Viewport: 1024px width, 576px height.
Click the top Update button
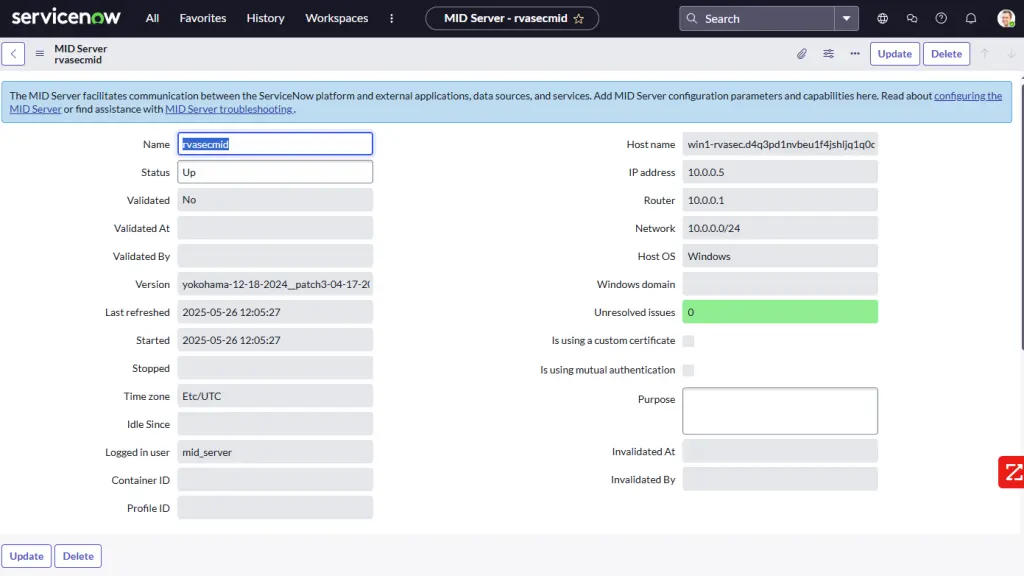(895, 54)
